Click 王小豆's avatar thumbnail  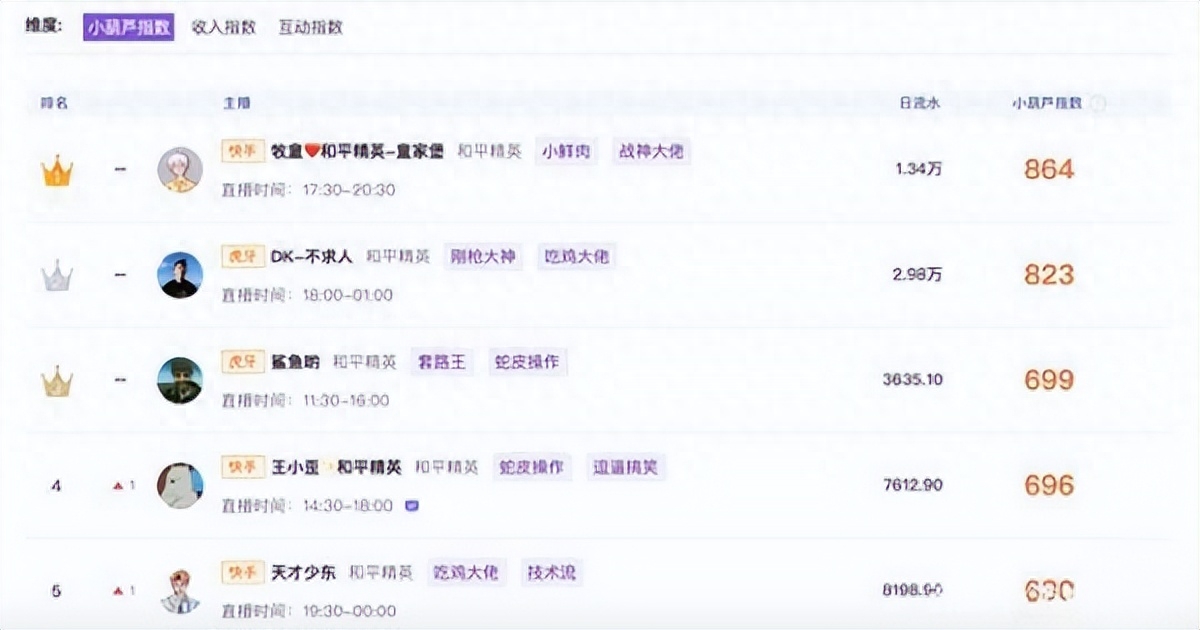pyautogui.click(x=178, y=486)
